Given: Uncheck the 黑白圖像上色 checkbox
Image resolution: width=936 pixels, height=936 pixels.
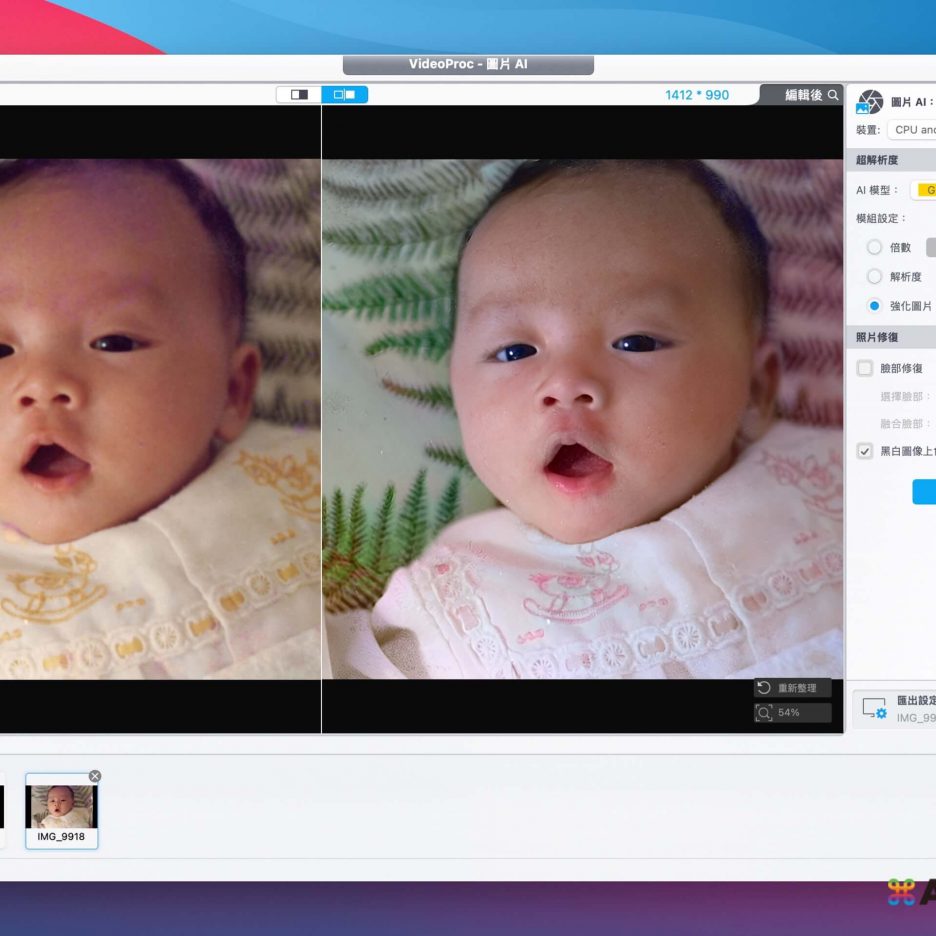Looking at the screenshot, I should [x=865, y=452].
